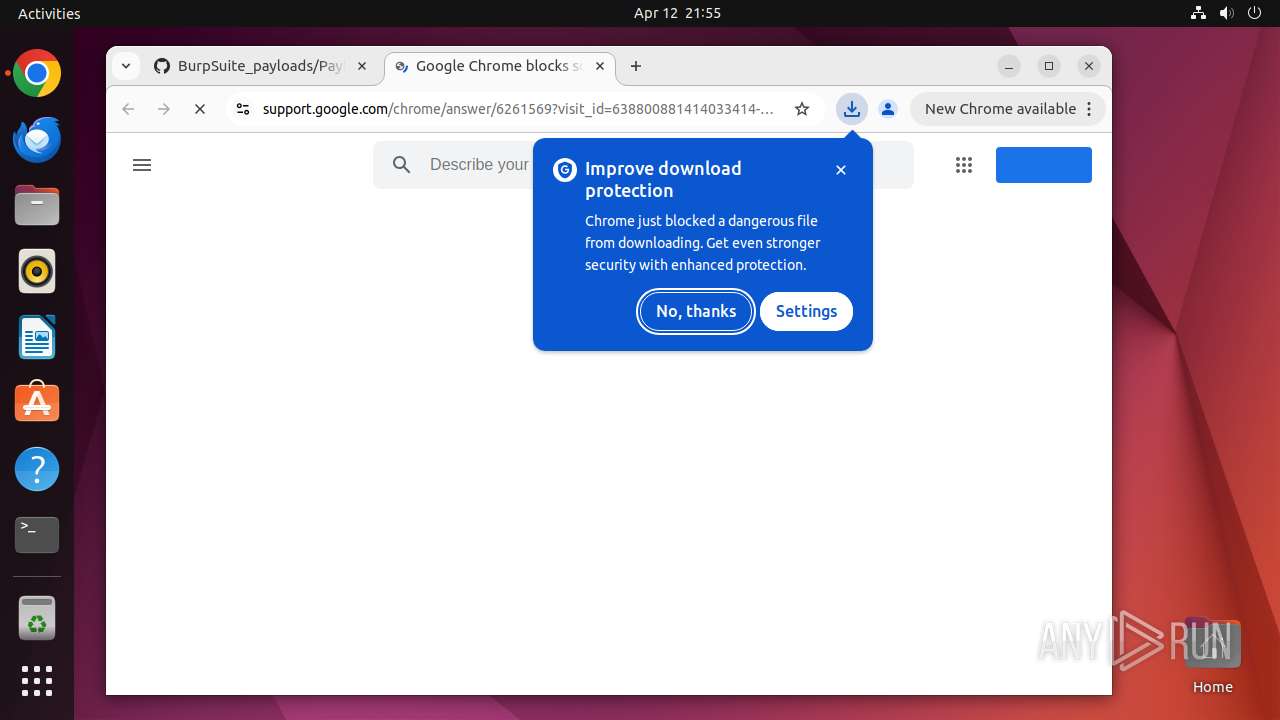
Task: Click the 'Improve download protection' heading
Action: pos(663,179)
